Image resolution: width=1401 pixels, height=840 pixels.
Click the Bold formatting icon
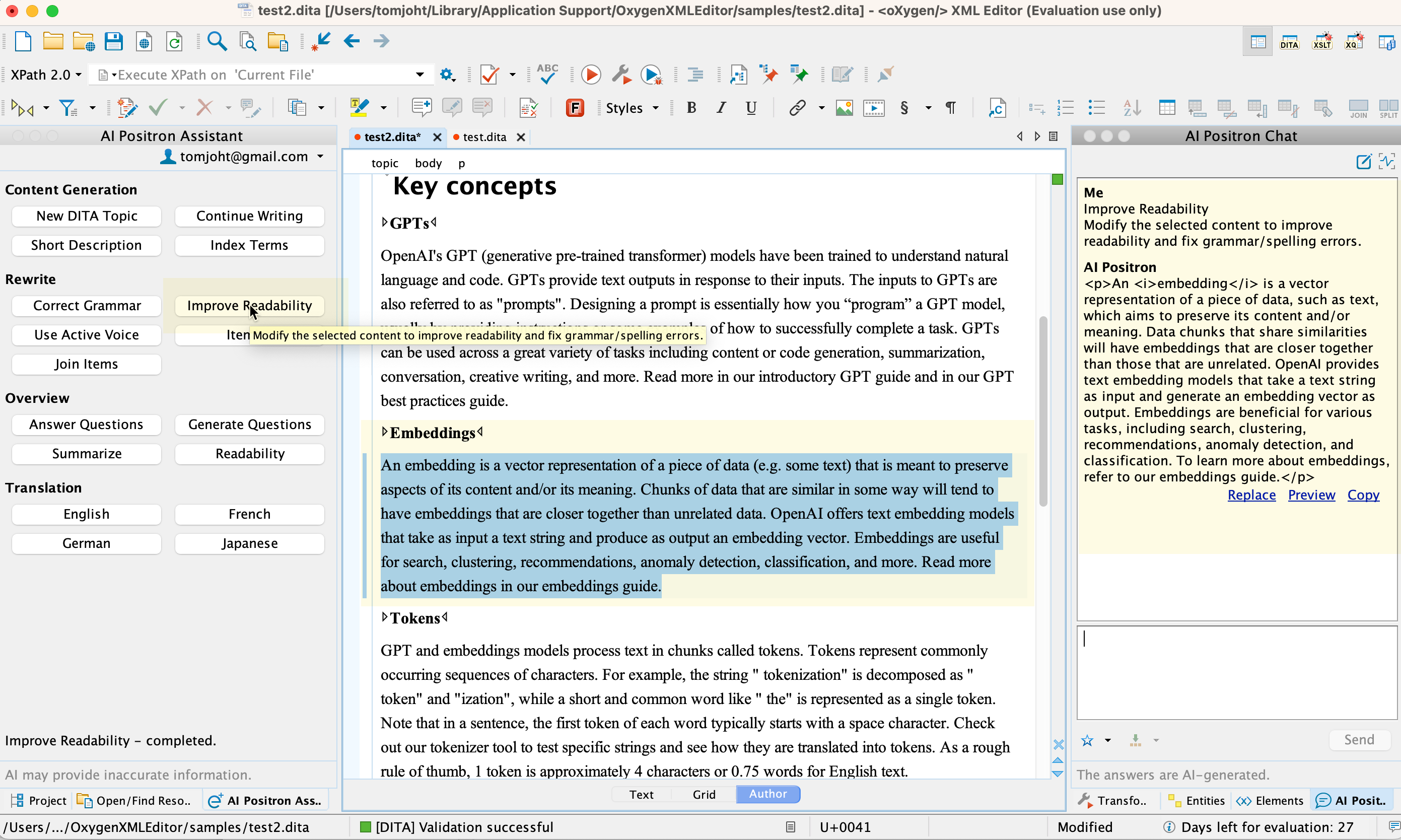(x=693, y=108)
